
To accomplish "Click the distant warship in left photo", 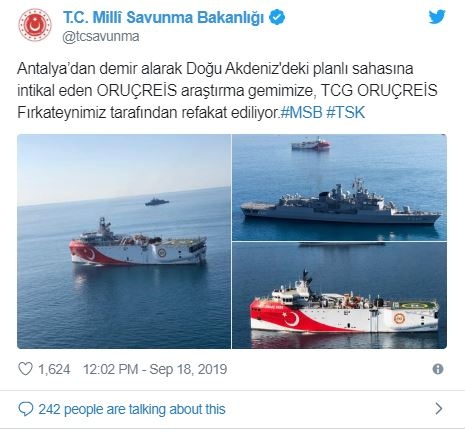I will 157,201.
